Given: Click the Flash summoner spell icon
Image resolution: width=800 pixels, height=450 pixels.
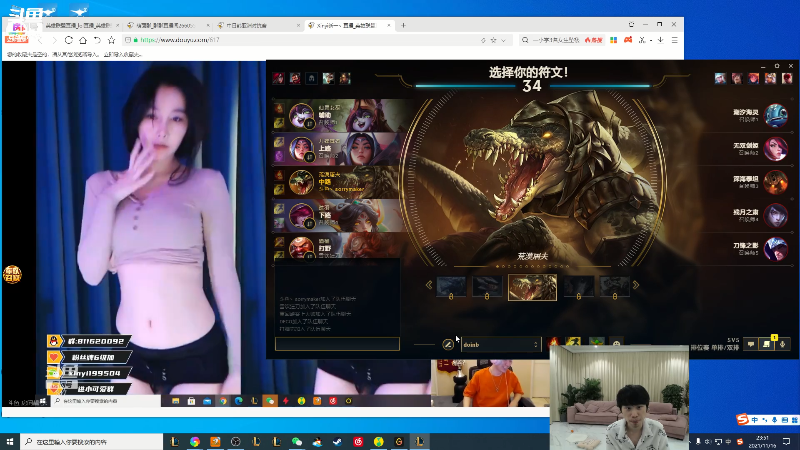Looking at the screenshot, I should pyautogui.click(x=573, y=343).
